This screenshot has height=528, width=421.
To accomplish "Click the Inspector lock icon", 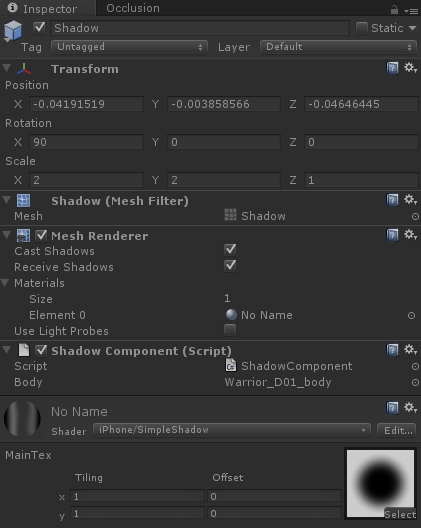I will pos(394,10).
